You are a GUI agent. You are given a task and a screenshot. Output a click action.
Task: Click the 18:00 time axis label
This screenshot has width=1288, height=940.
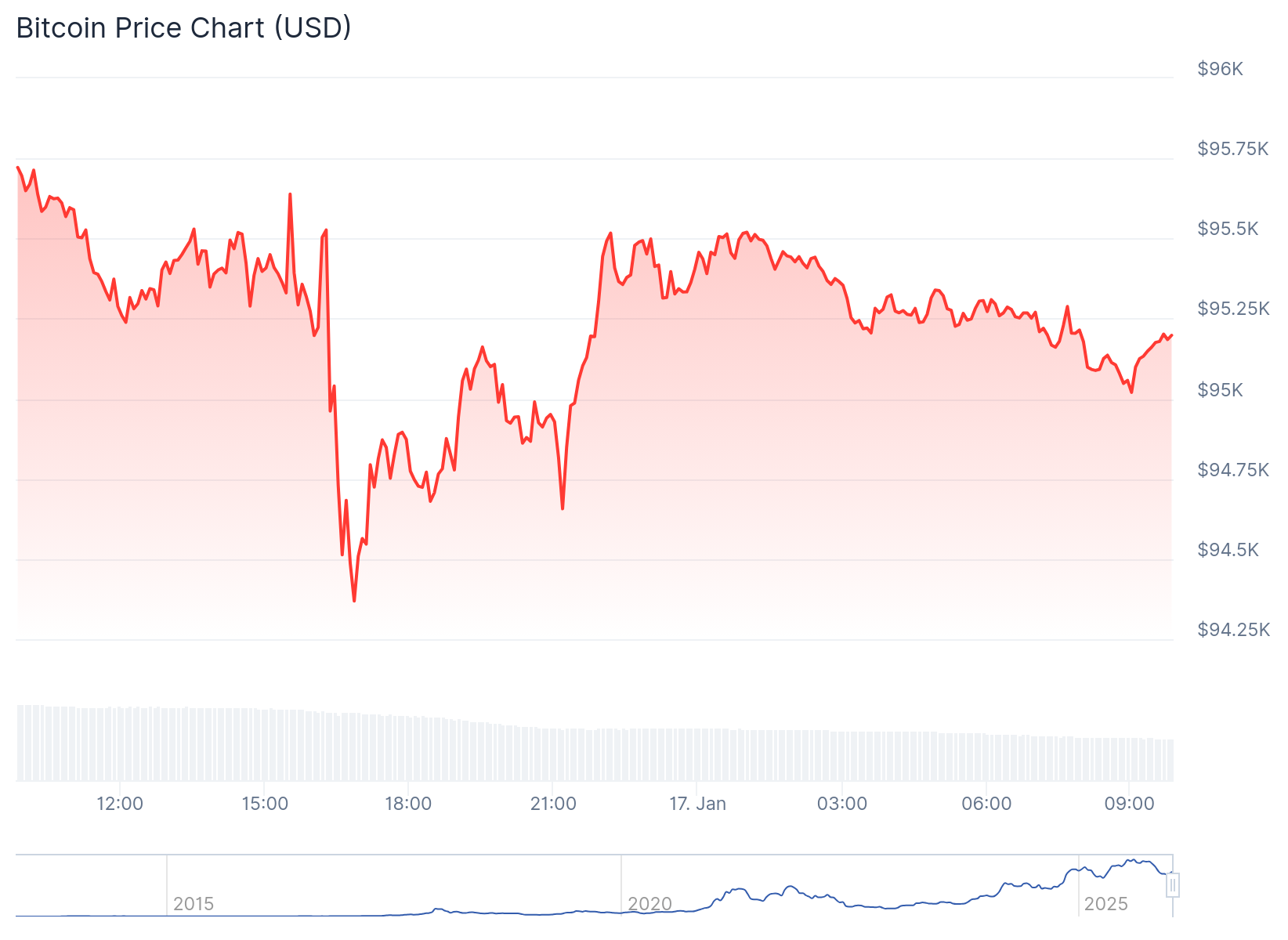click(x=408, y=804)
